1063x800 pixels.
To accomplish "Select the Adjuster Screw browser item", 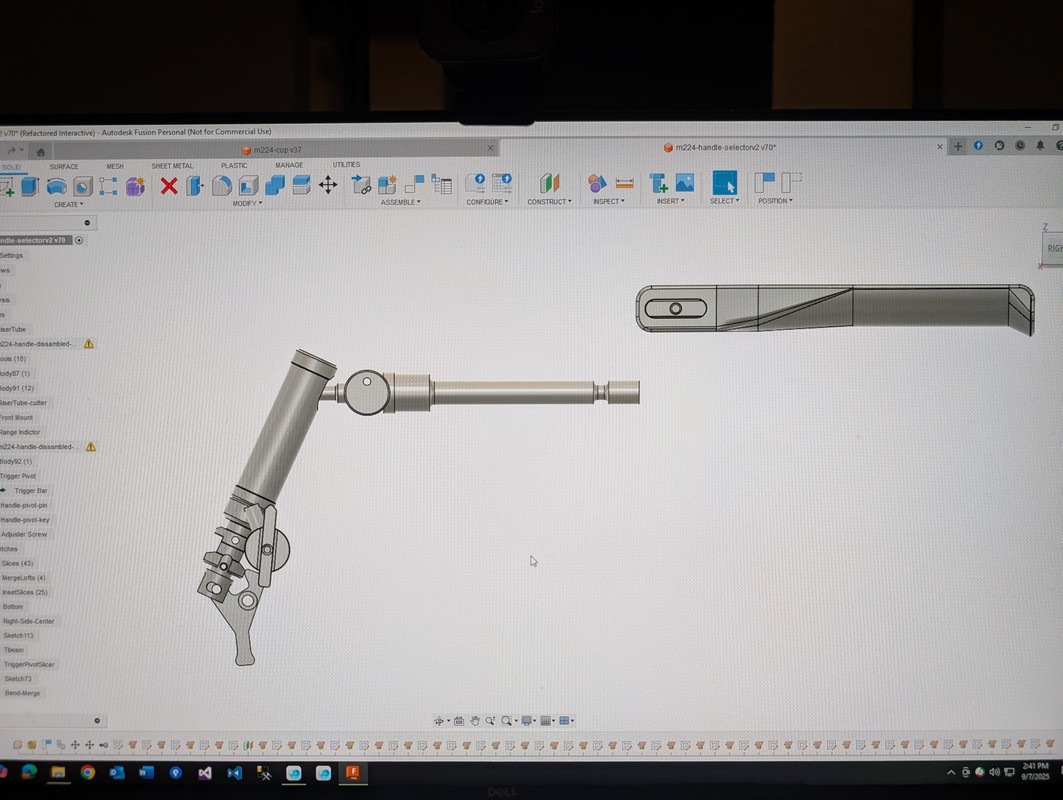I will tap(24, 534).
